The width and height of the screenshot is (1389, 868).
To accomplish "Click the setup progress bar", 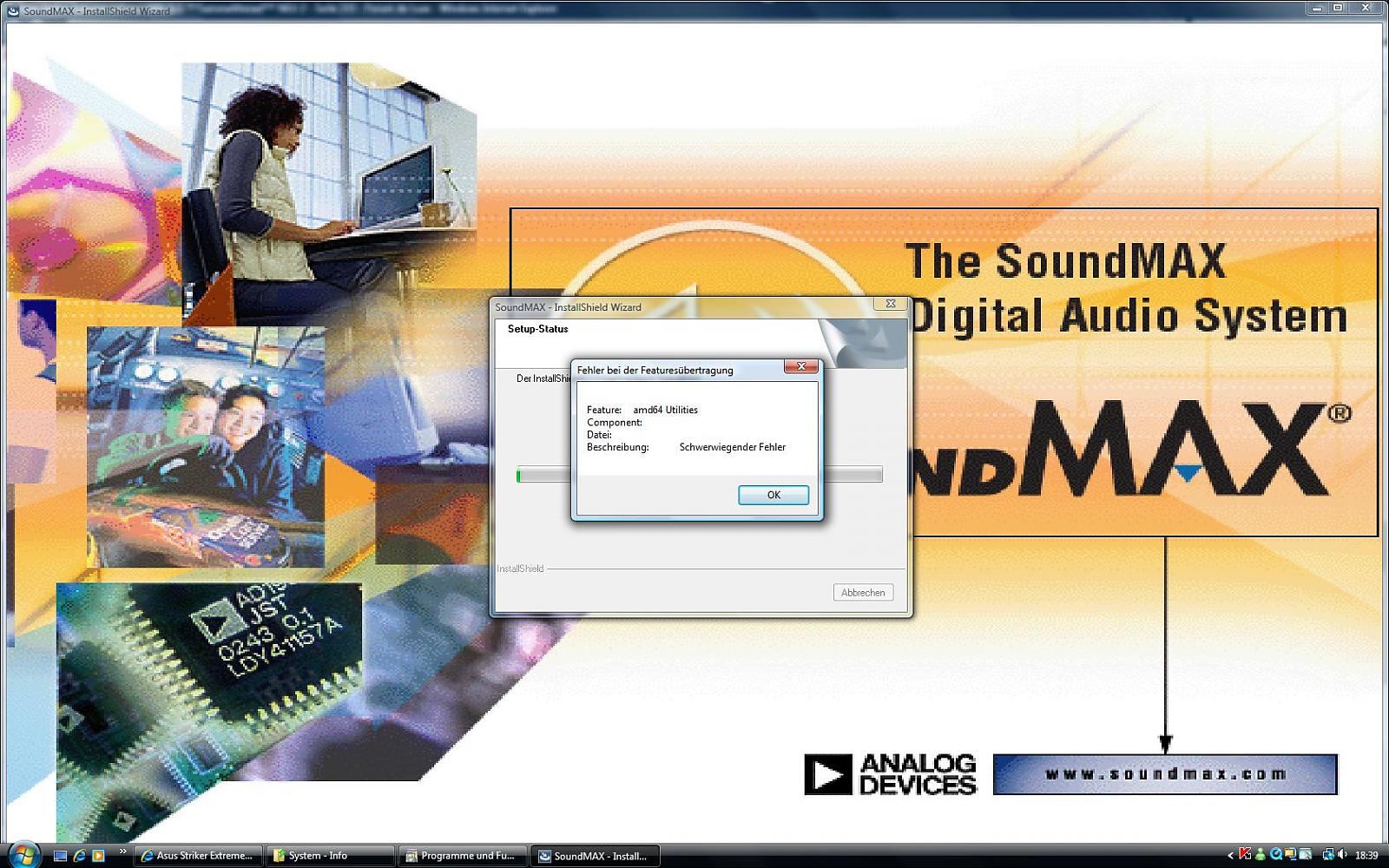I will [700, 475].
